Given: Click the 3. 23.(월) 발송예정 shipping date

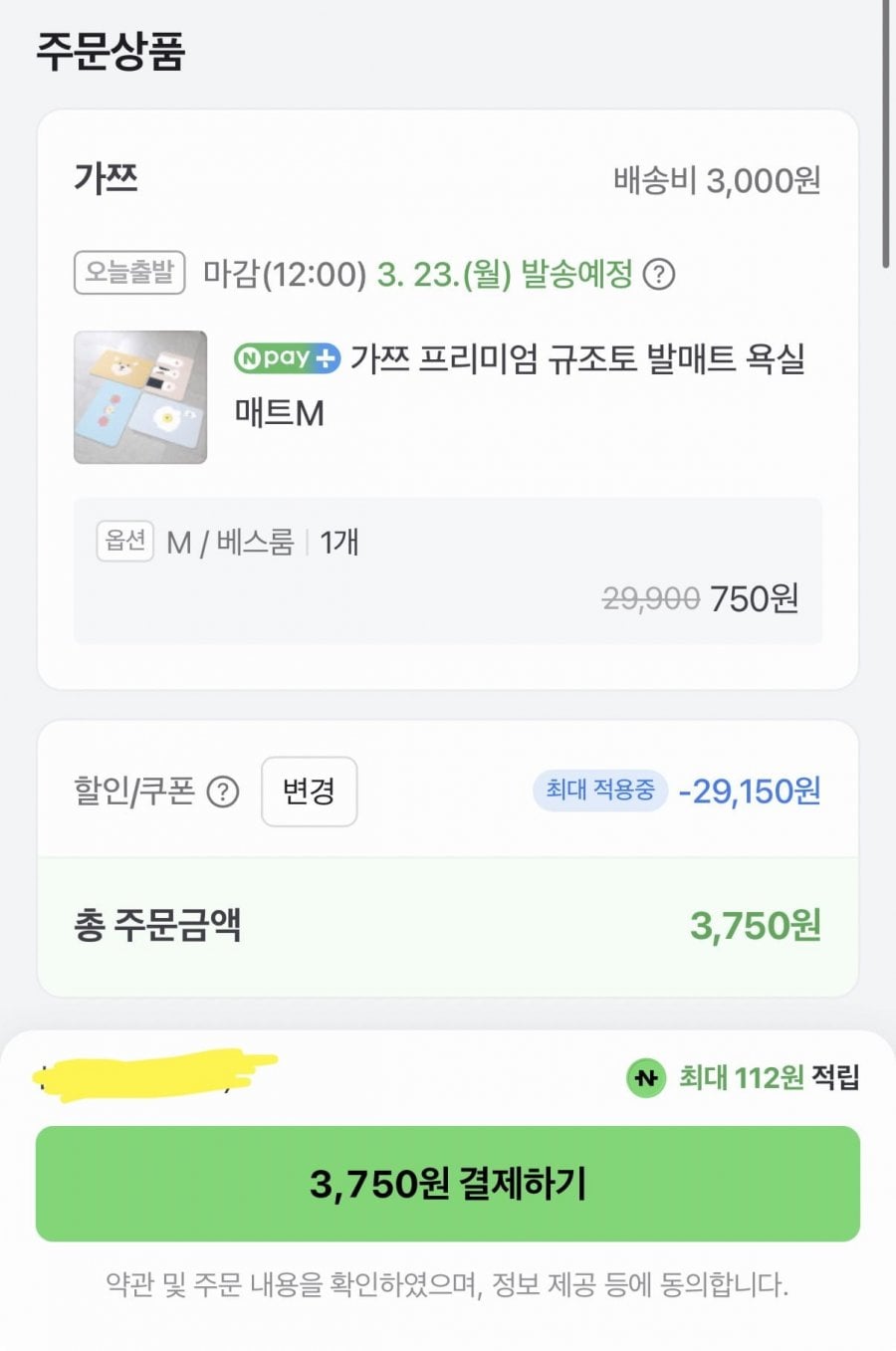Looking at the screenshot, I should click(x=505, y=274).
